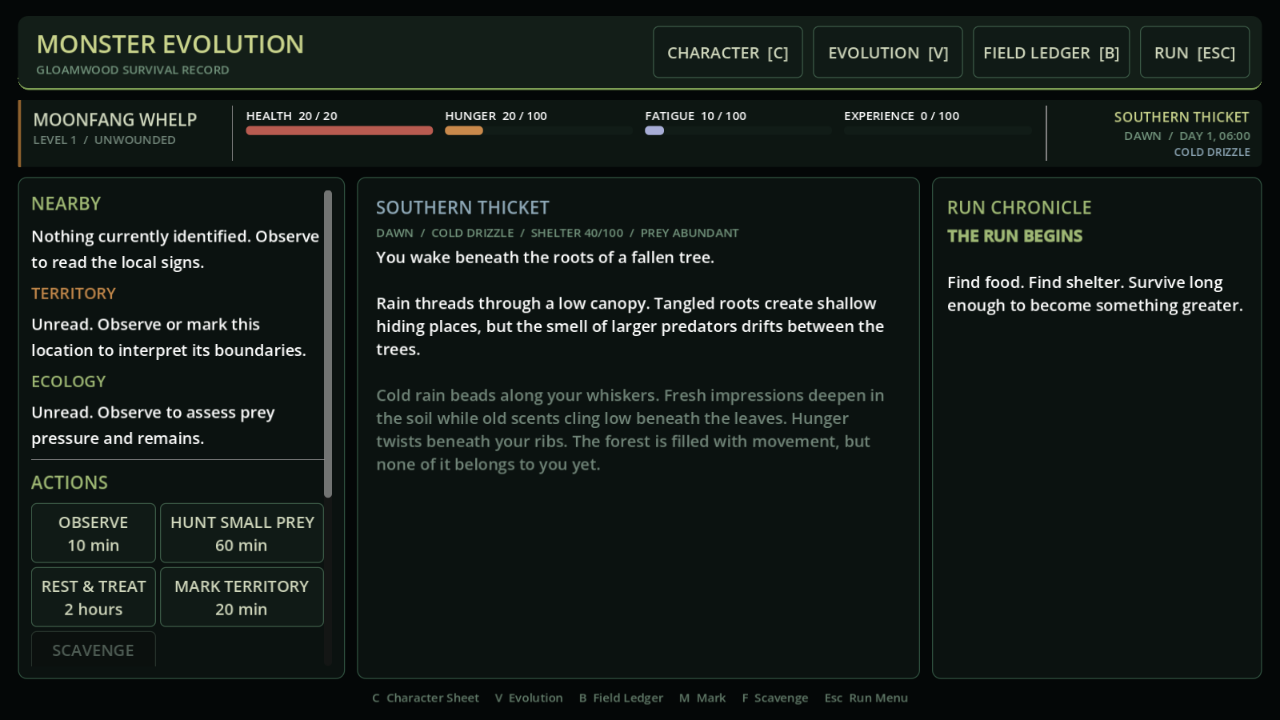
Task: Click Mark Territory 20 min action
Action: (242, 597)
